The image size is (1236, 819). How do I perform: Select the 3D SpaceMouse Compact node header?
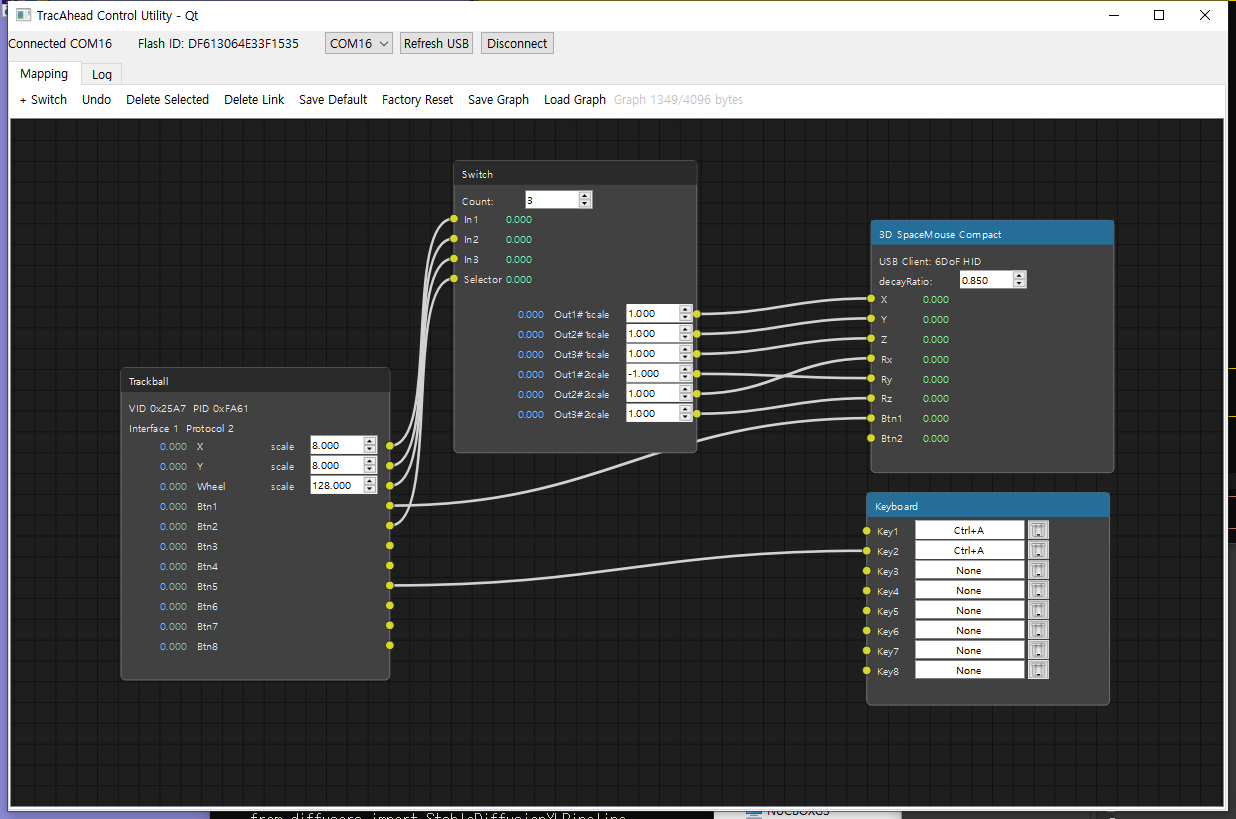pyautogui.click(x=992, y=234)
